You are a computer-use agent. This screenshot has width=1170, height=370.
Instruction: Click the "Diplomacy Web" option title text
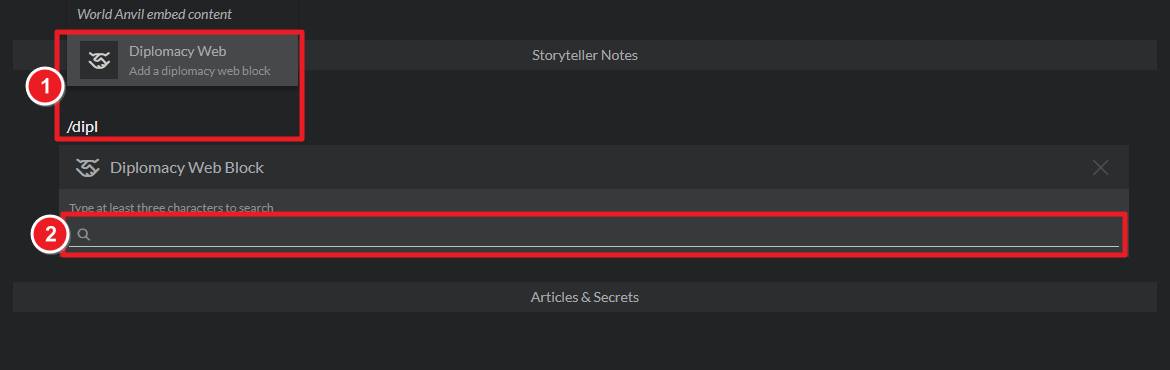(178, 51)
